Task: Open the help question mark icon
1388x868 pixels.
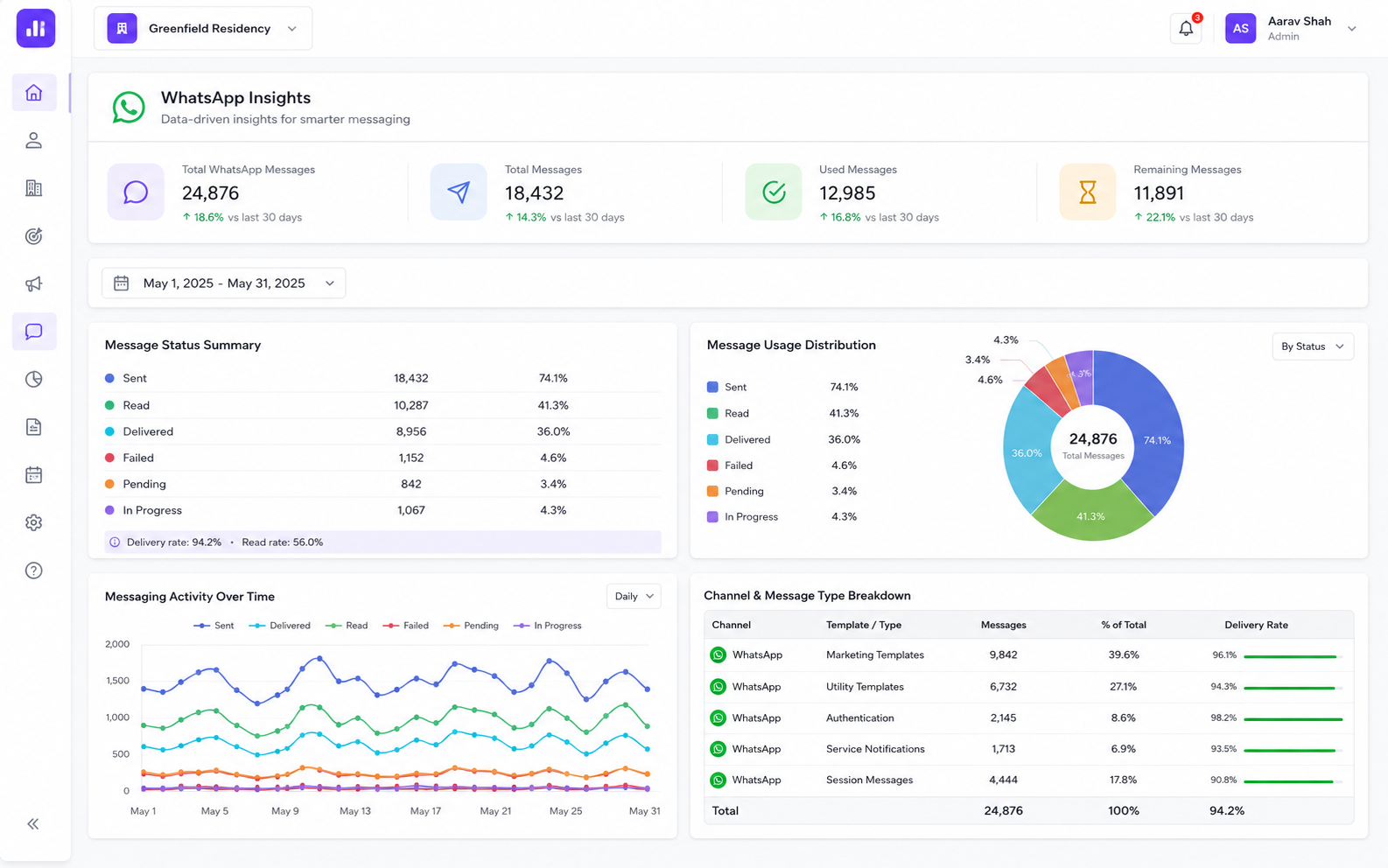Action: 34,570
